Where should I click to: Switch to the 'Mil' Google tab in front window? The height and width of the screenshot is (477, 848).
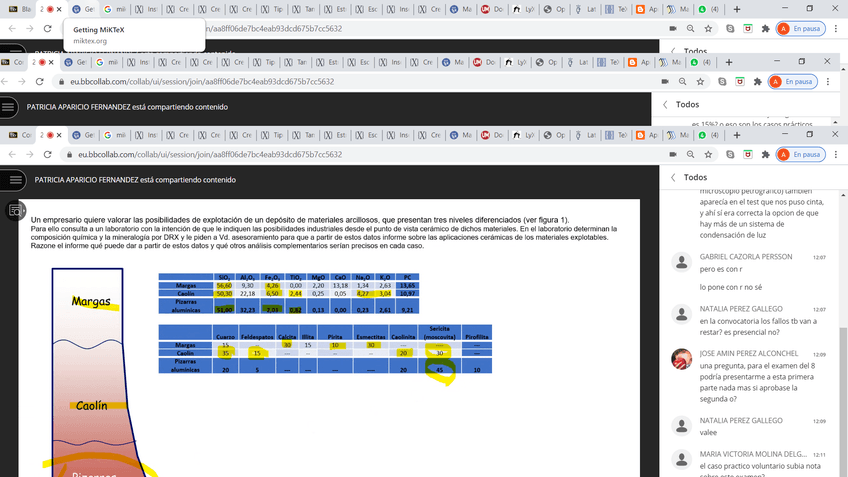(115, 135)
